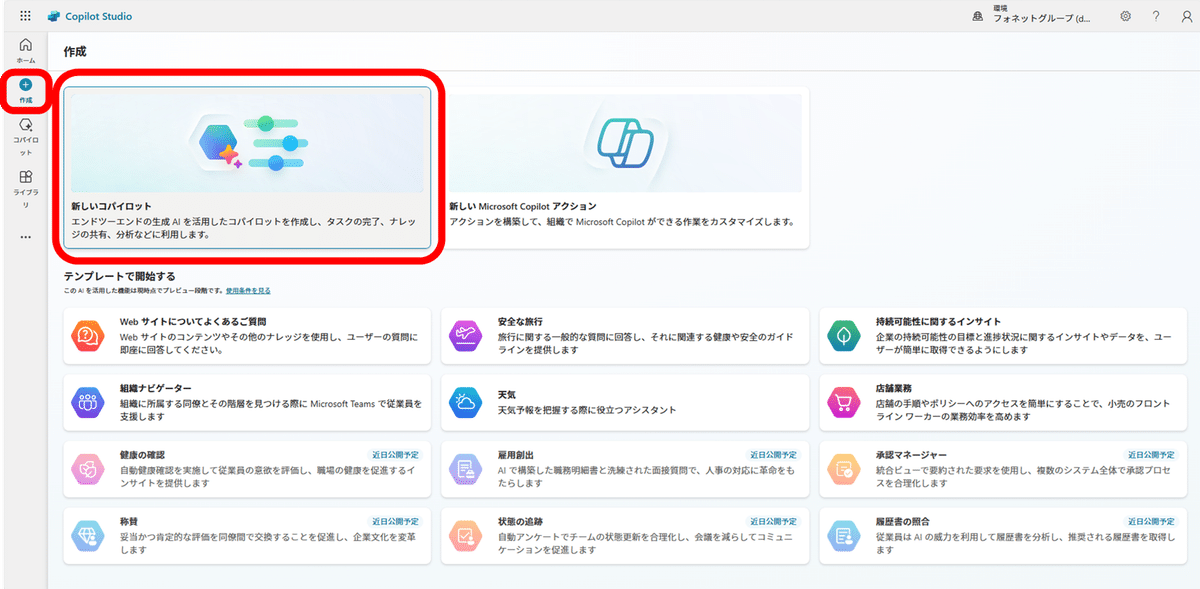The height and width of the screenshot is (589, 1200).
Task: Click the 称賛 diamond icon
Action: click(87, 536)
